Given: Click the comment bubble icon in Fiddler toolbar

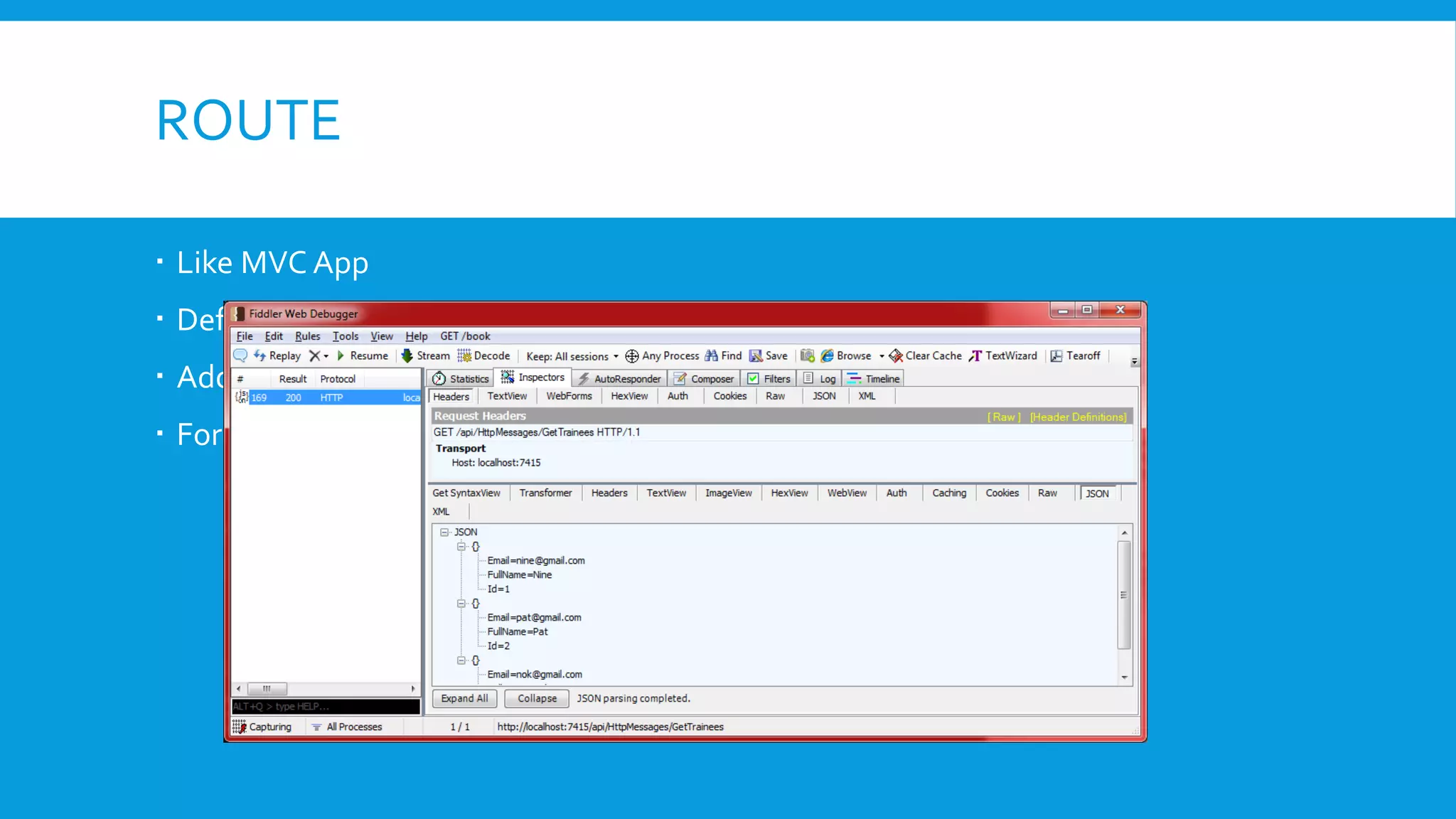Looking at the screenshot, I should click(240, 355).
